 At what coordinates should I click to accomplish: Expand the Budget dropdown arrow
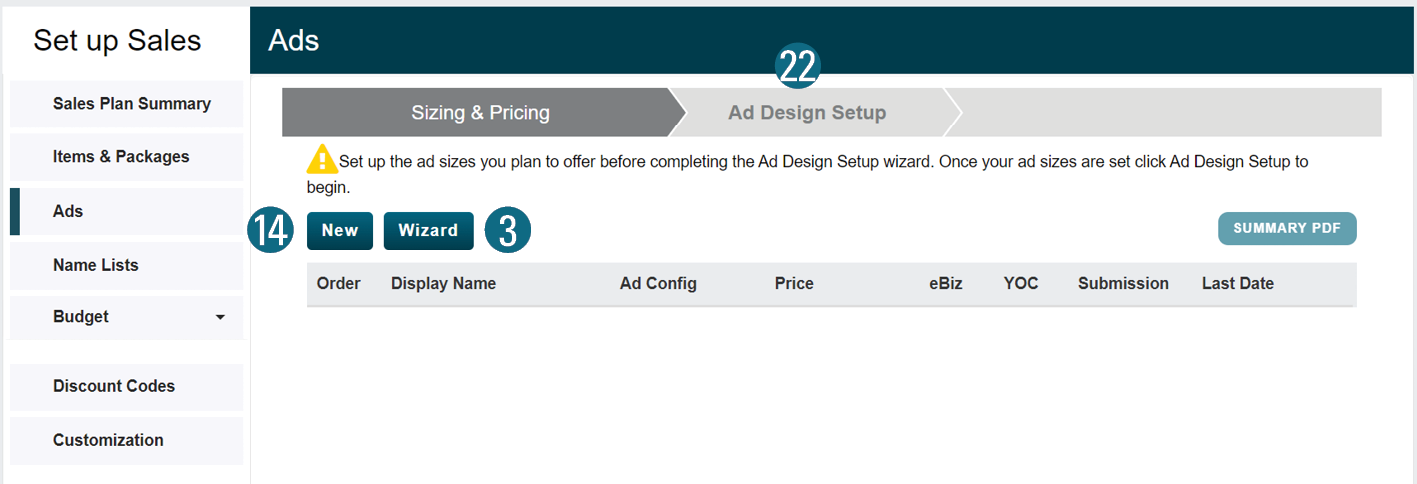pos(220,317)
